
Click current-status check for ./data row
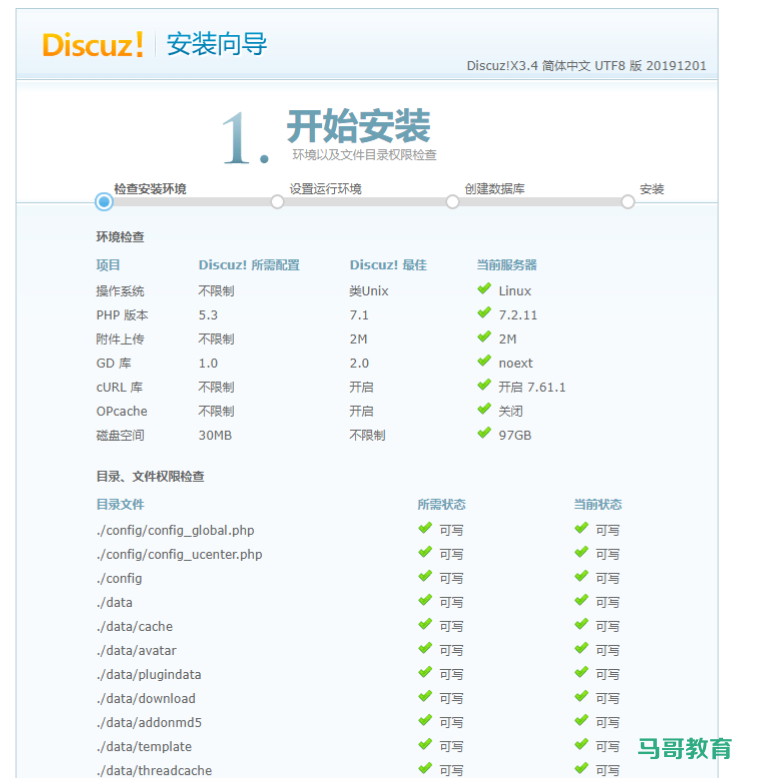581,601
